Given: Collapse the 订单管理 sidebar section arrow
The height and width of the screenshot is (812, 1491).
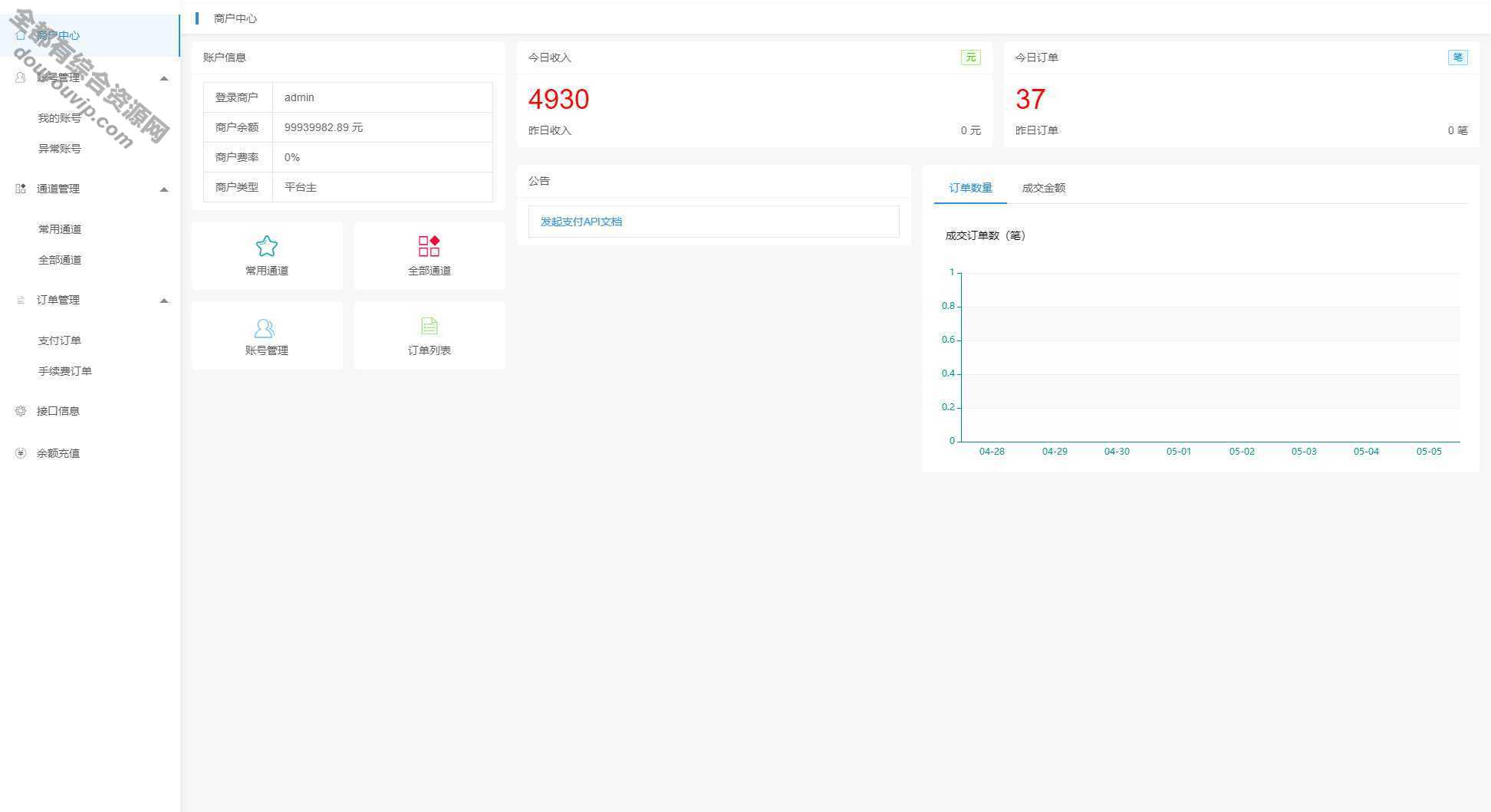Looking at the screenshot, I should point(164,301).
